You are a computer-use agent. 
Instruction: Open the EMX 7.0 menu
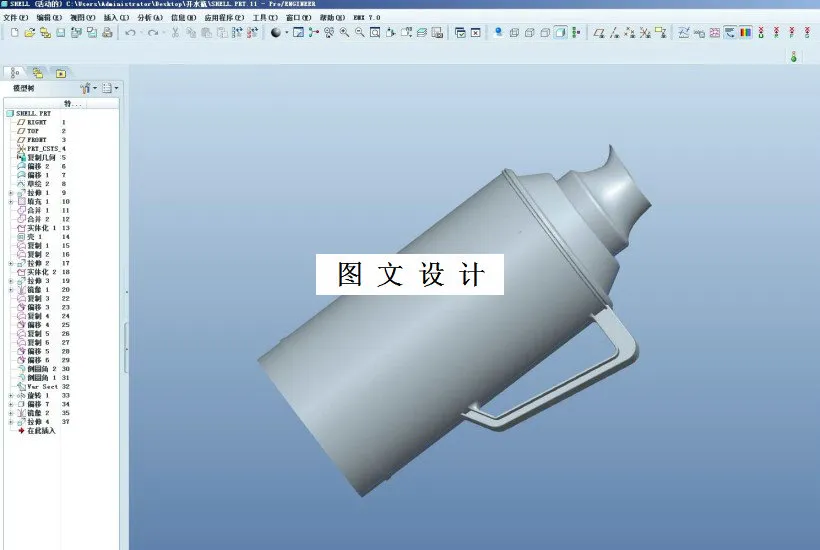[x=367, y=17]
